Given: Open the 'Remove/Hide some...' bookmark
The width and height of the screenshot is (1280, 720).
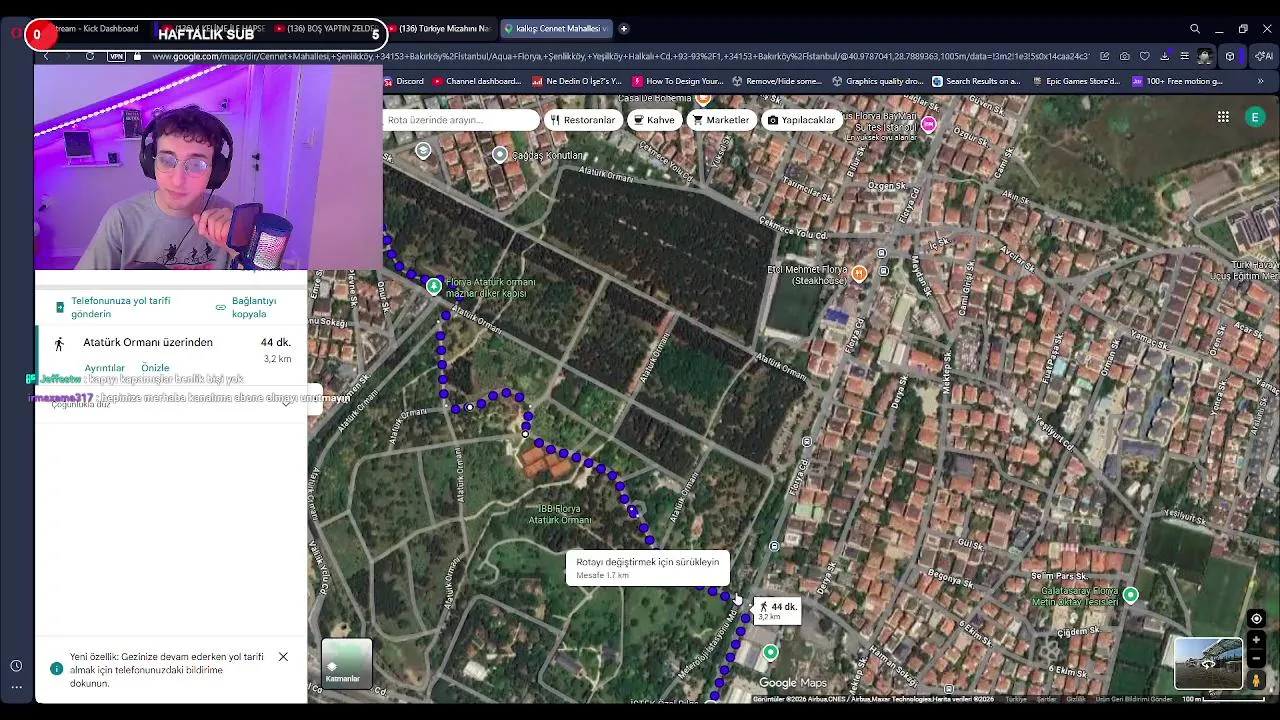Looking at the screenshot, I should tap(777, 81).
